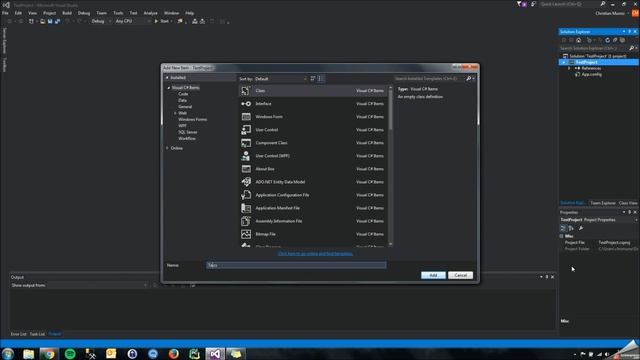Click the template list vertical scrollbar
Image resolution: width=640 pixels, height=360 pixels.
(x=391, y=165)
